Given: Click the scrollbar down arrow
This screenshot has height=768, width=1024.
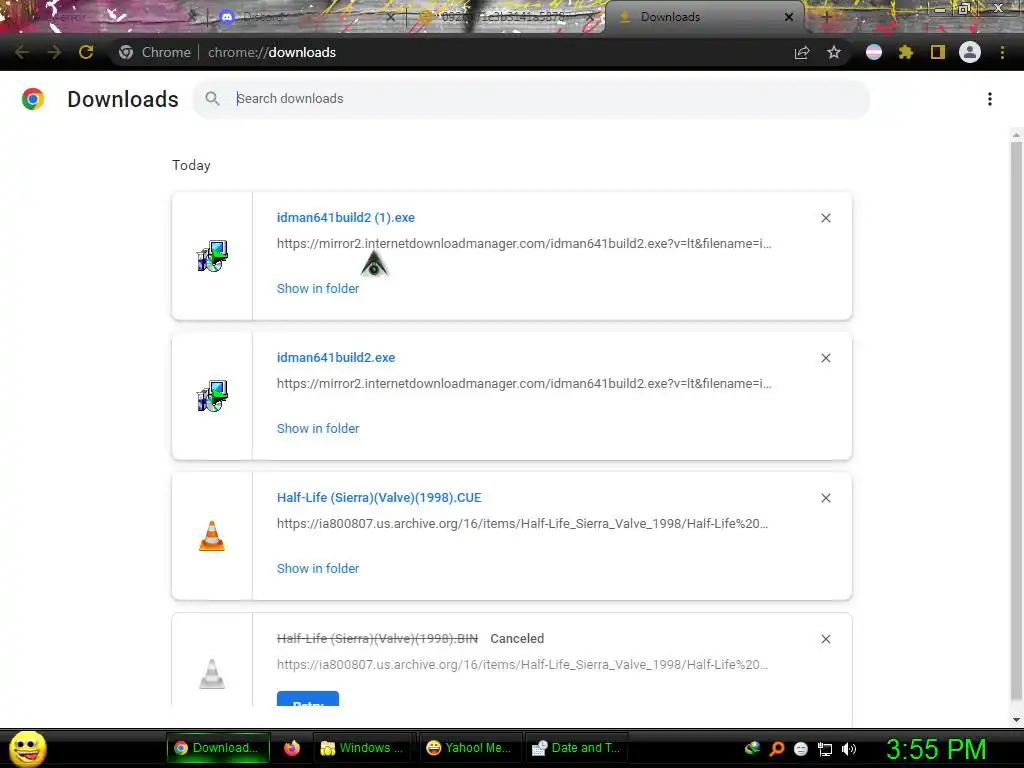Looking at the screenshot, I should [1016, 720].
